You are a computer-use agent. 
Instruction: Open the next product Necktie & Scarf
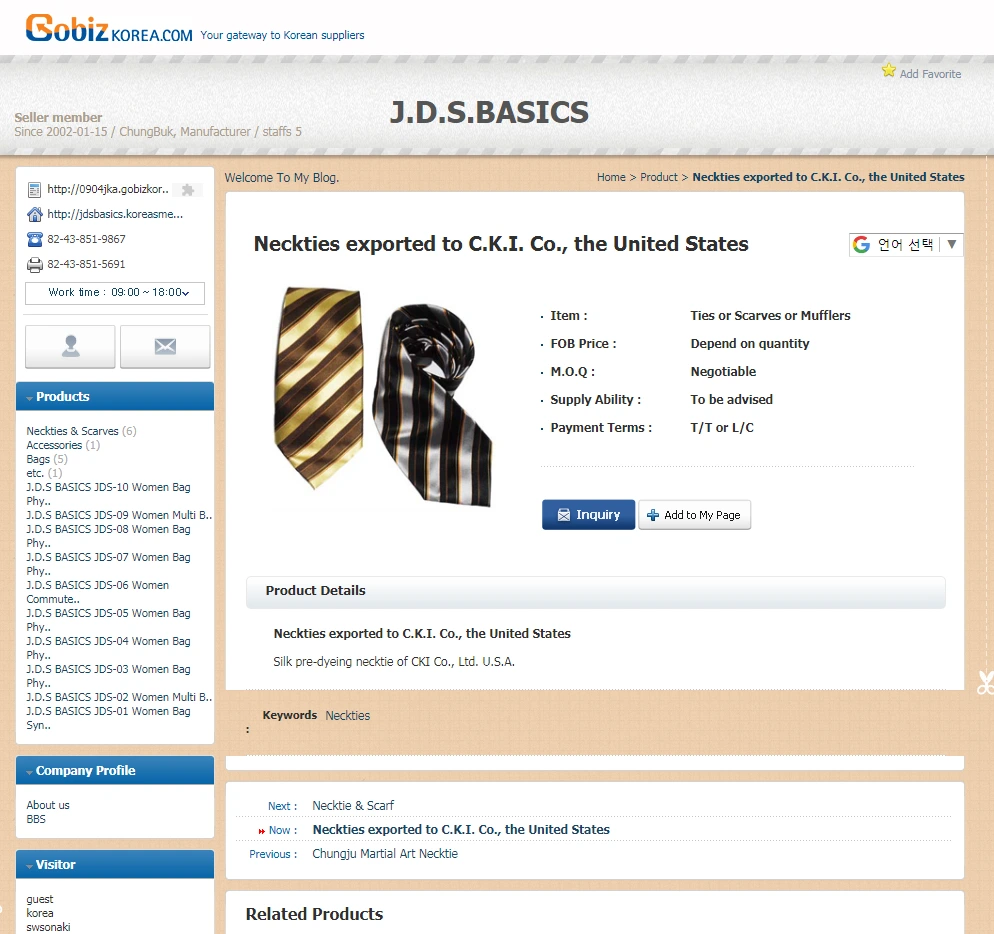pos(353,806)
